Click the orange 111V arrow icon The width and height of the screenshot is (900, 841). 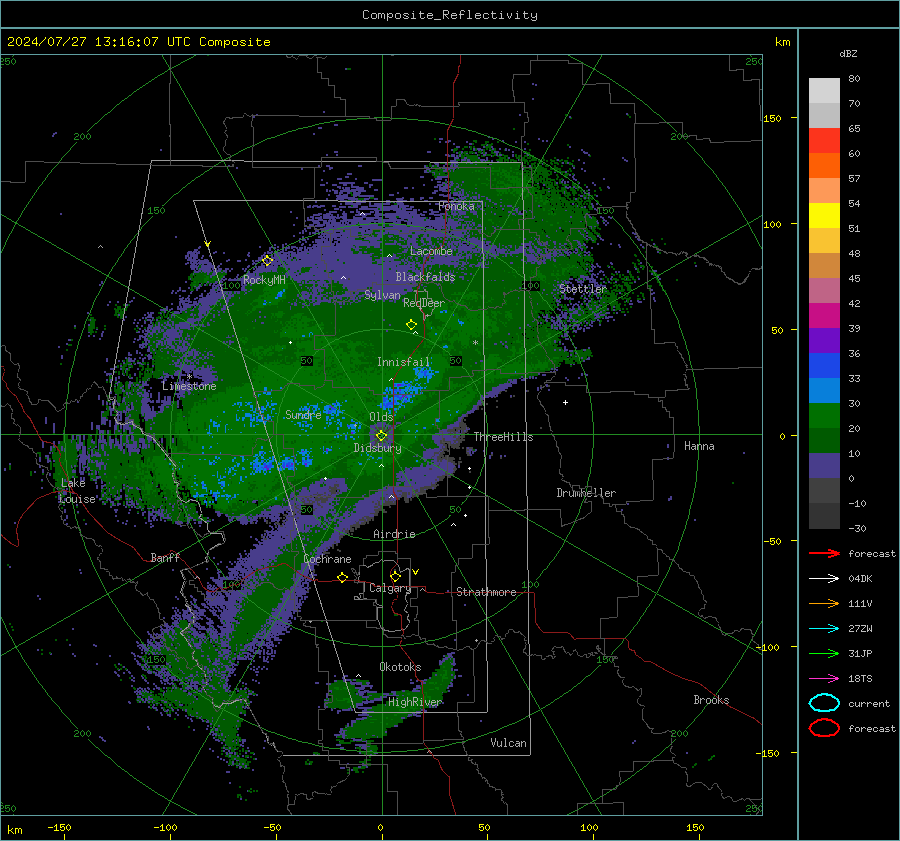click(x=824, y=603)
